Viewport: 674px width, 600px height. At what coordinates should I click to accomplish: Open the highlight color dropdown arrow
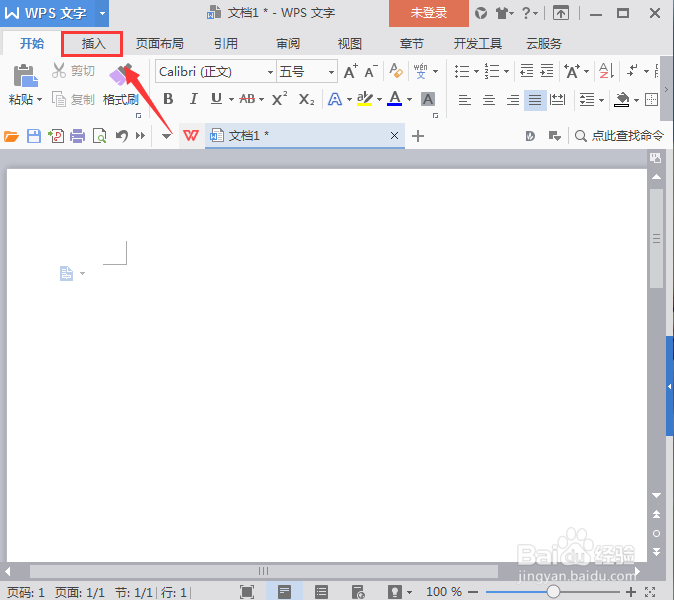tap(379, 100)
